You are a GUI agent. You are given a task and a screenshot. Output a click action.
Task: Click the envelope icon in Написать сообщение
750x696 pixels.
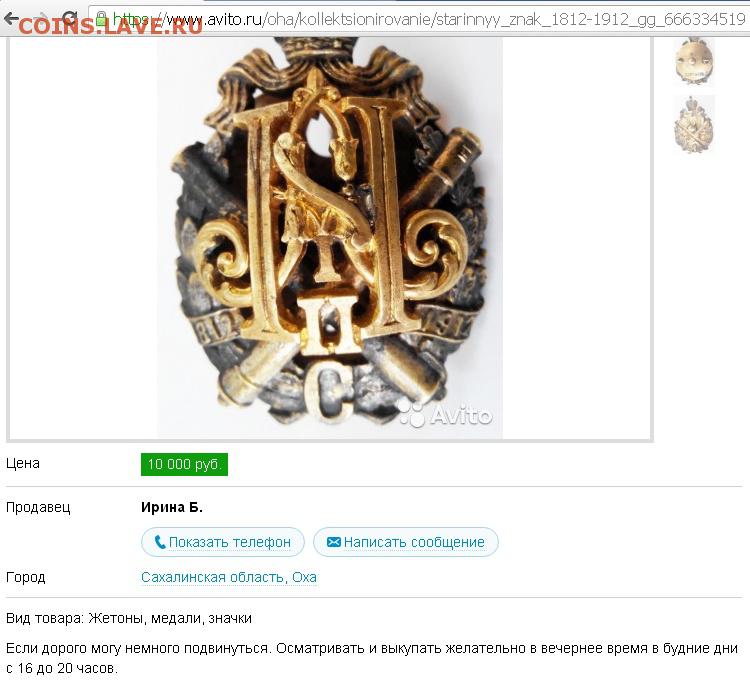pos(333,542)
